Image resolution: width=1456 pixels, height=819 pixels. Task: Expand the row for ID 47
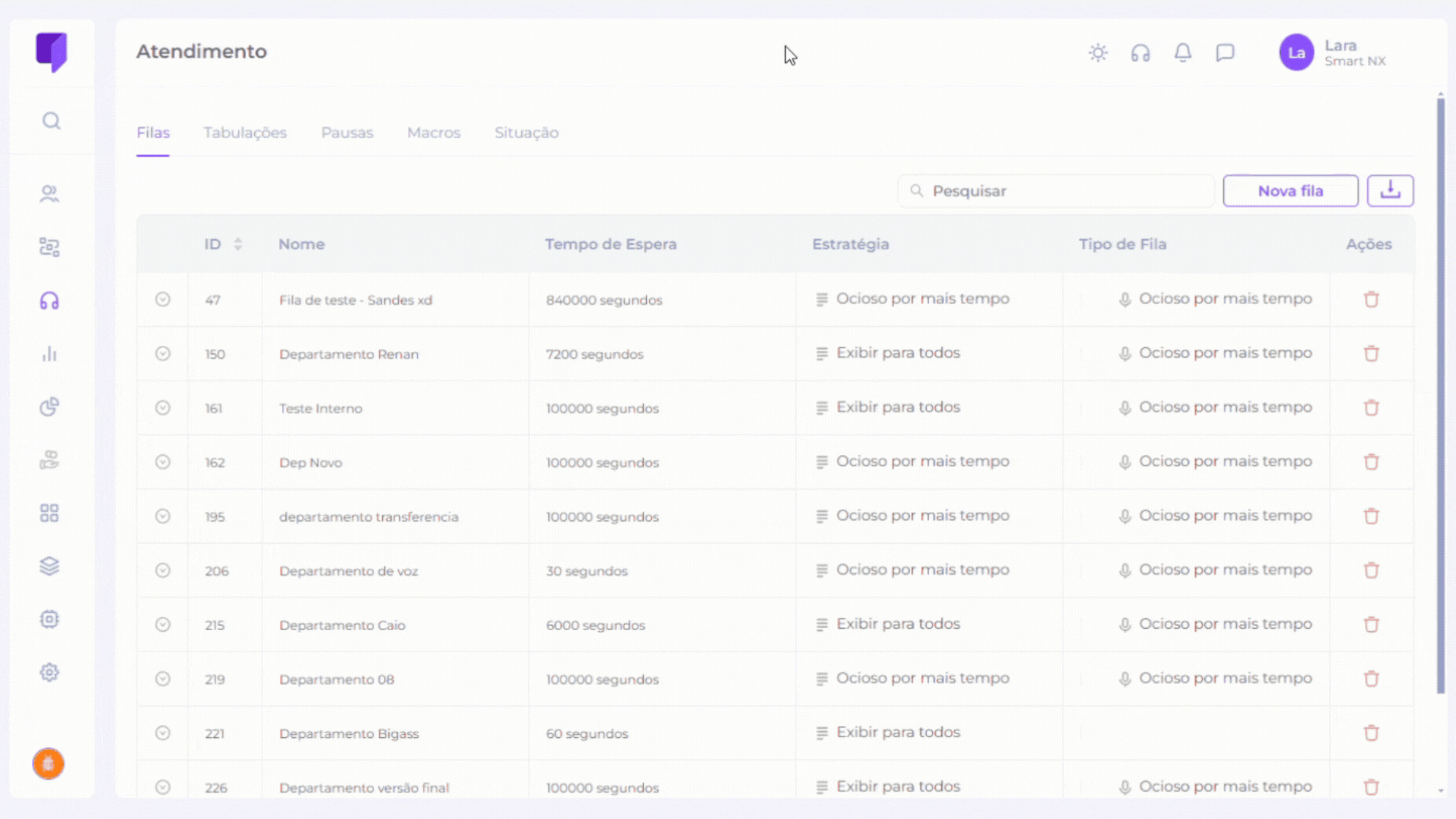[x=163, y=300]
